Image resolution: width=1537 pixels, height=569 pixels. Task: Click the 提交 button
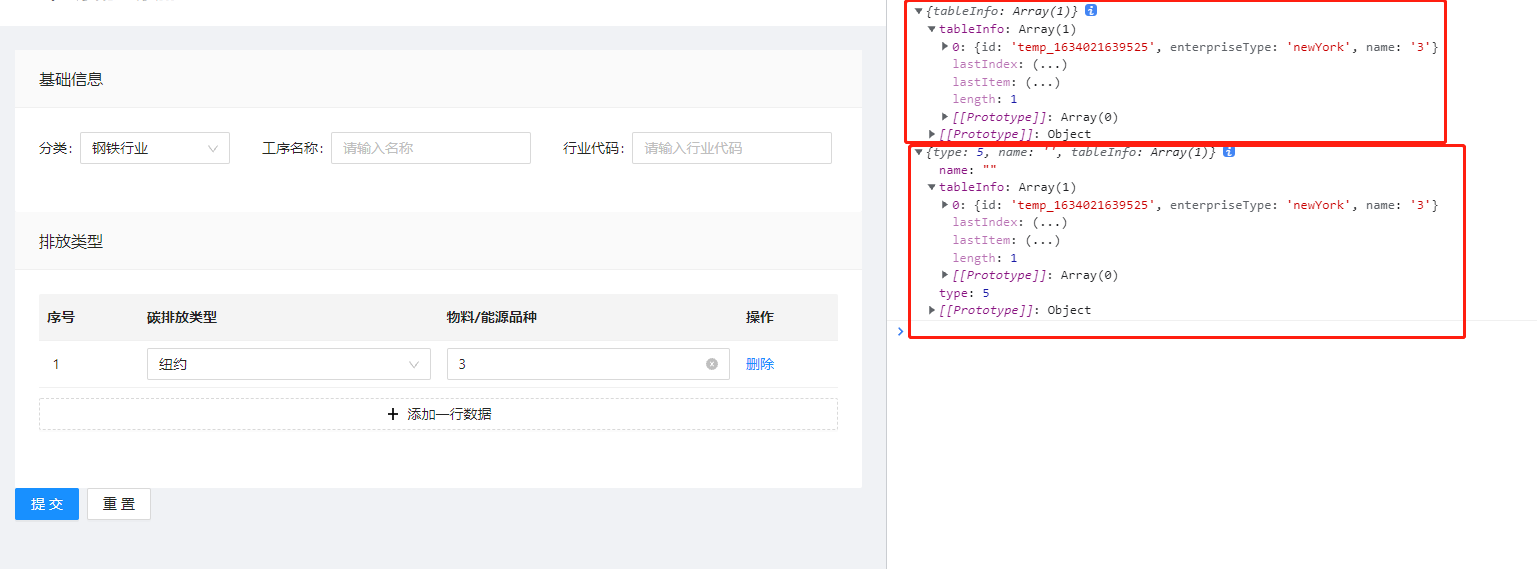tap(47, 504)
